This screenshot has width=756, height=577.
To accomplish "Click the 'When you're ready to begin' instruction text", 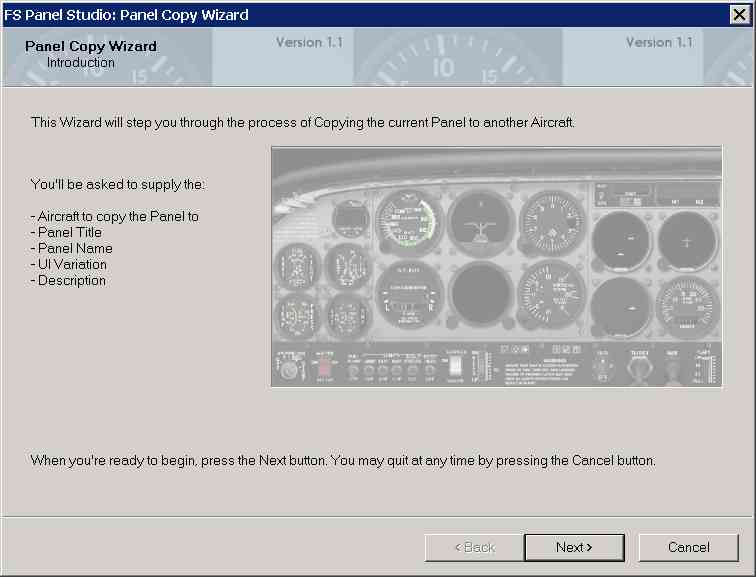I will coord(343,460).
